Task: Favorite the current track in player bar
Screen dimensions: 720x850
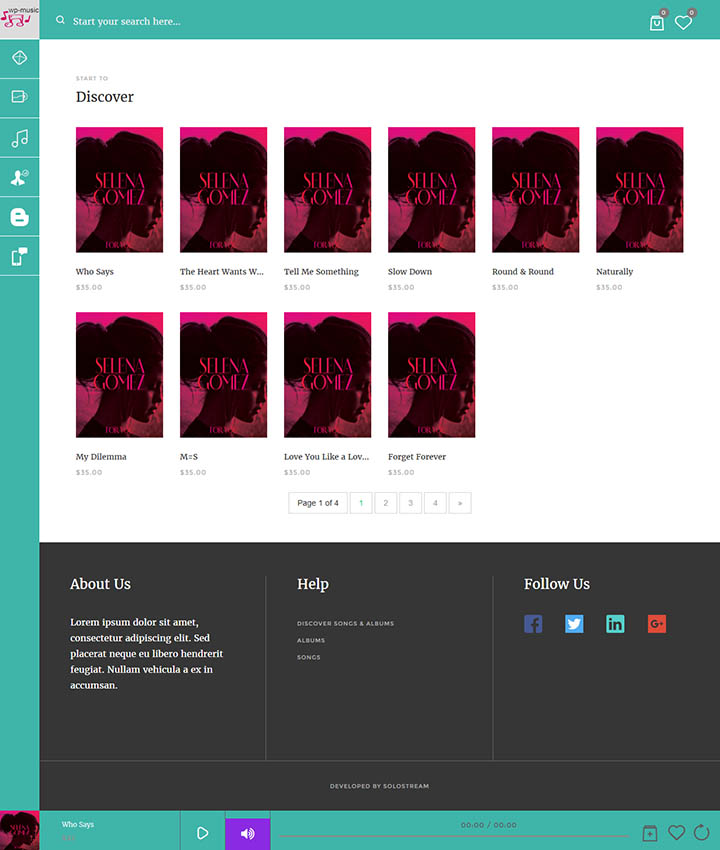Action: click(x=676, y=832)
